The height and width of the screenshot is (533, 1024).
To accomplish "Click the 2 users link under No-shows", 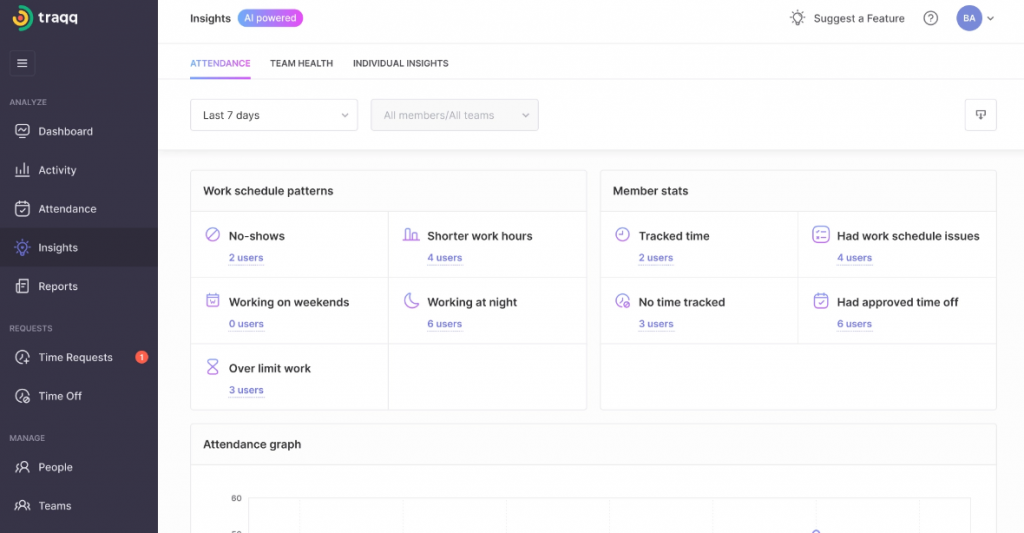I will coord(246,258).
